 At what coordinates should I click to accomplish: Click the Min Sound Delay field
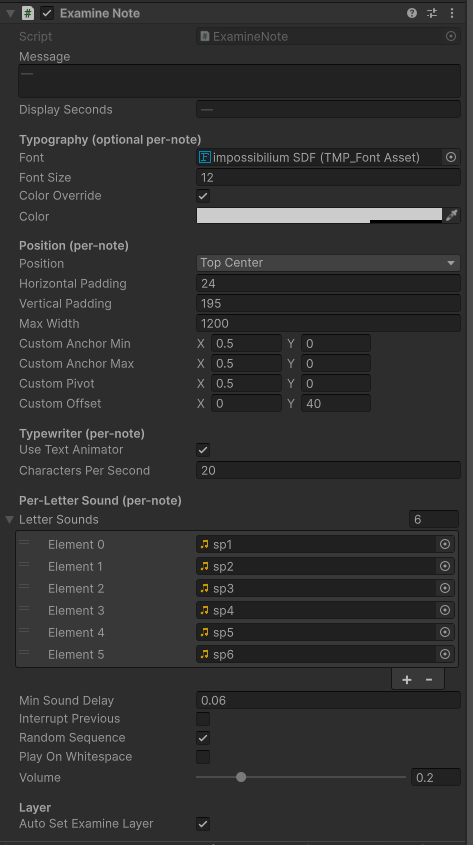[x=328, y=701]
